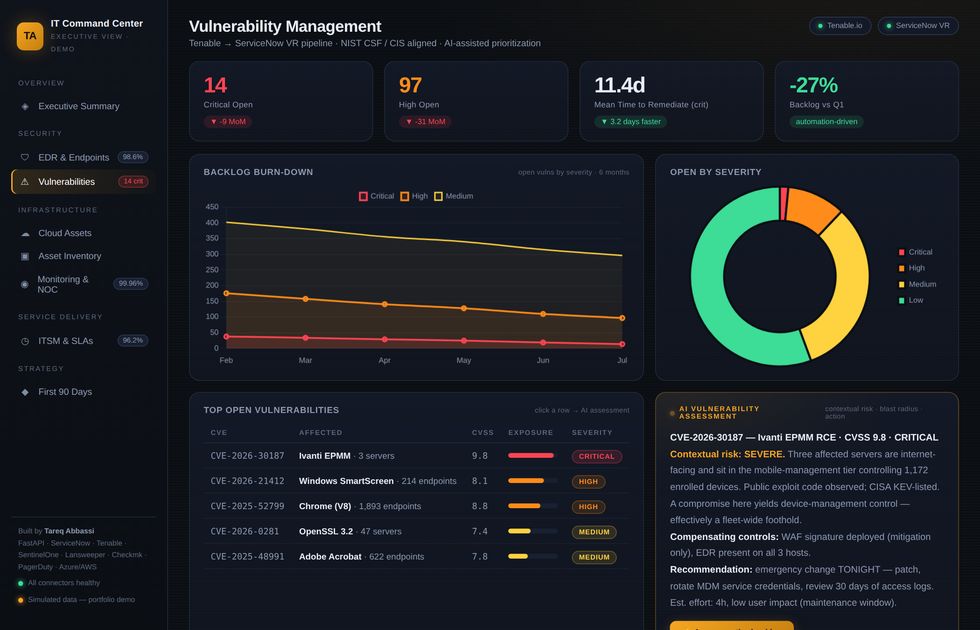The image size is (980, 630).
Task: Click the Executive Summary diamond icon
Action: pyautogui.click(x=25, y=106)
